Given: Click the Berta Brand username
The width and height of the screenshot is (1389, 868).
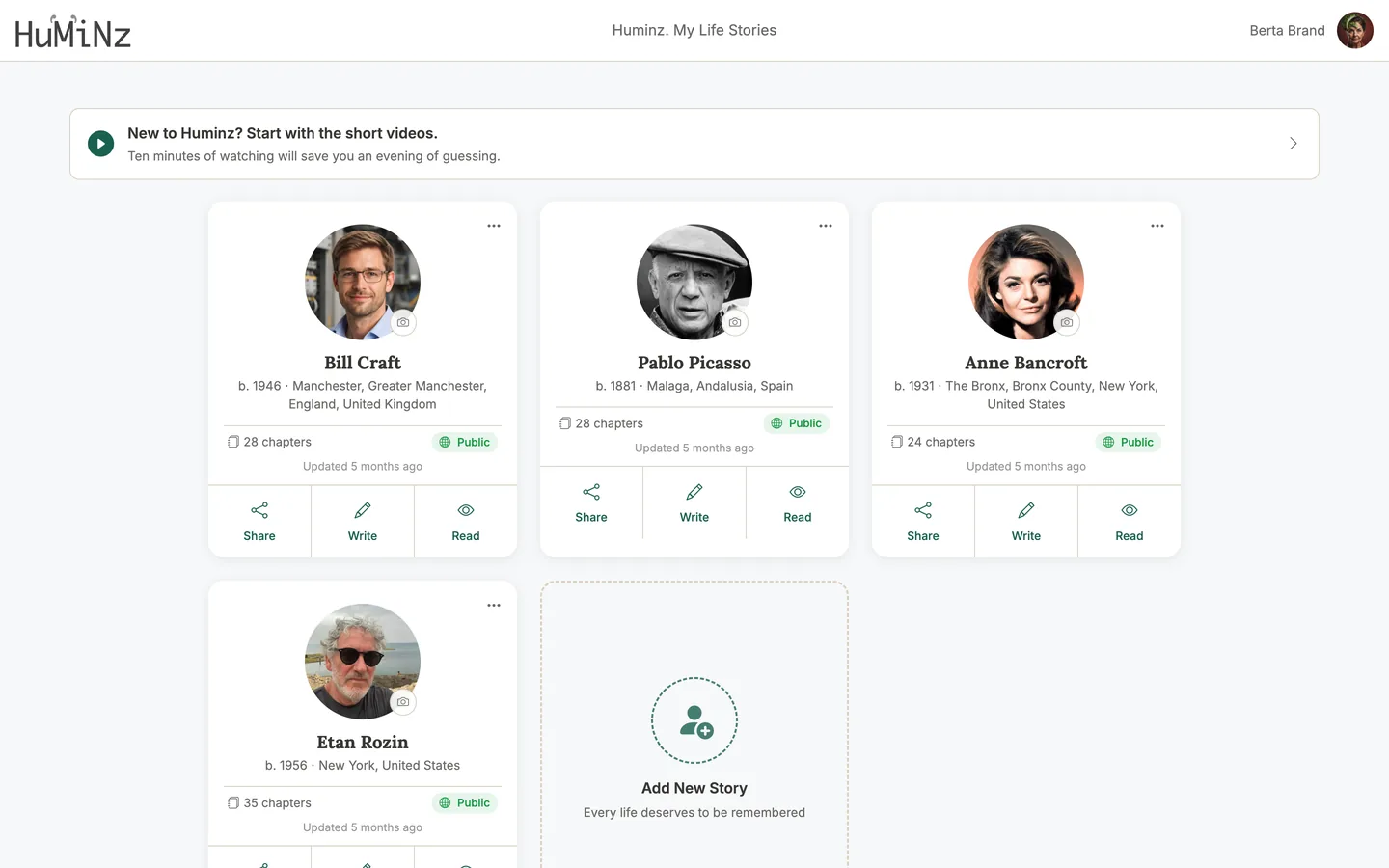Looking at the screenshot, I should (1287, 31).
